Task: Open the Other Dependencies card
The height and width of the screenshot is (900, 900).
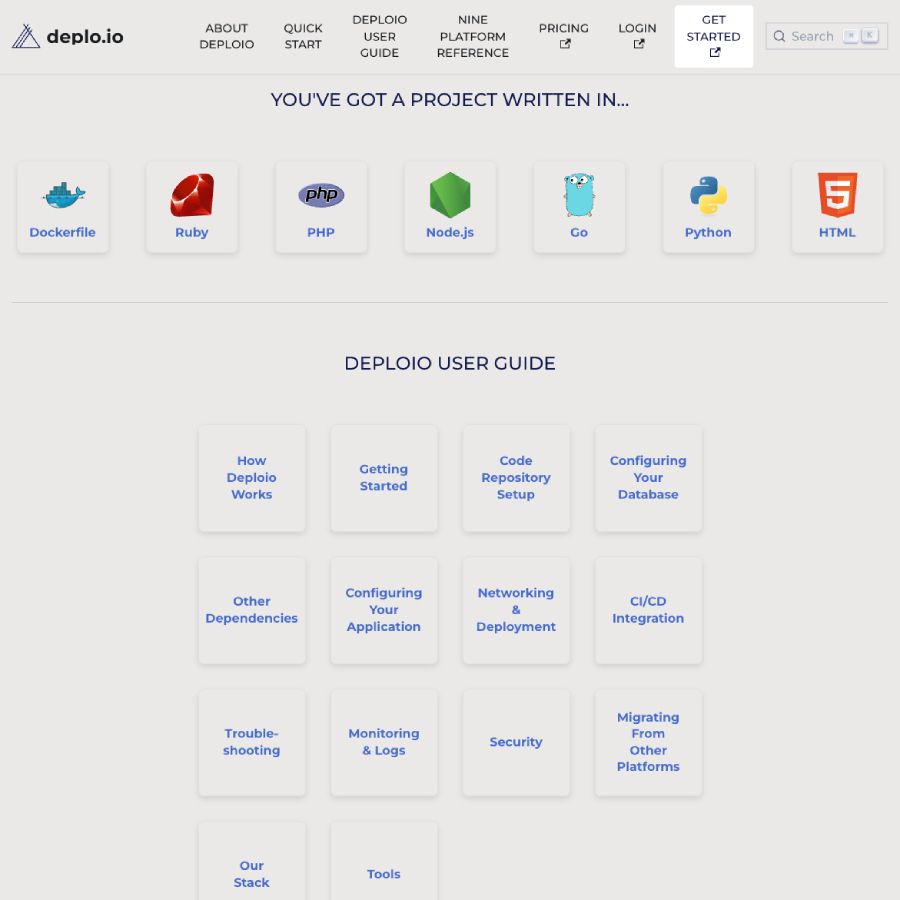Action: (252, 610)
